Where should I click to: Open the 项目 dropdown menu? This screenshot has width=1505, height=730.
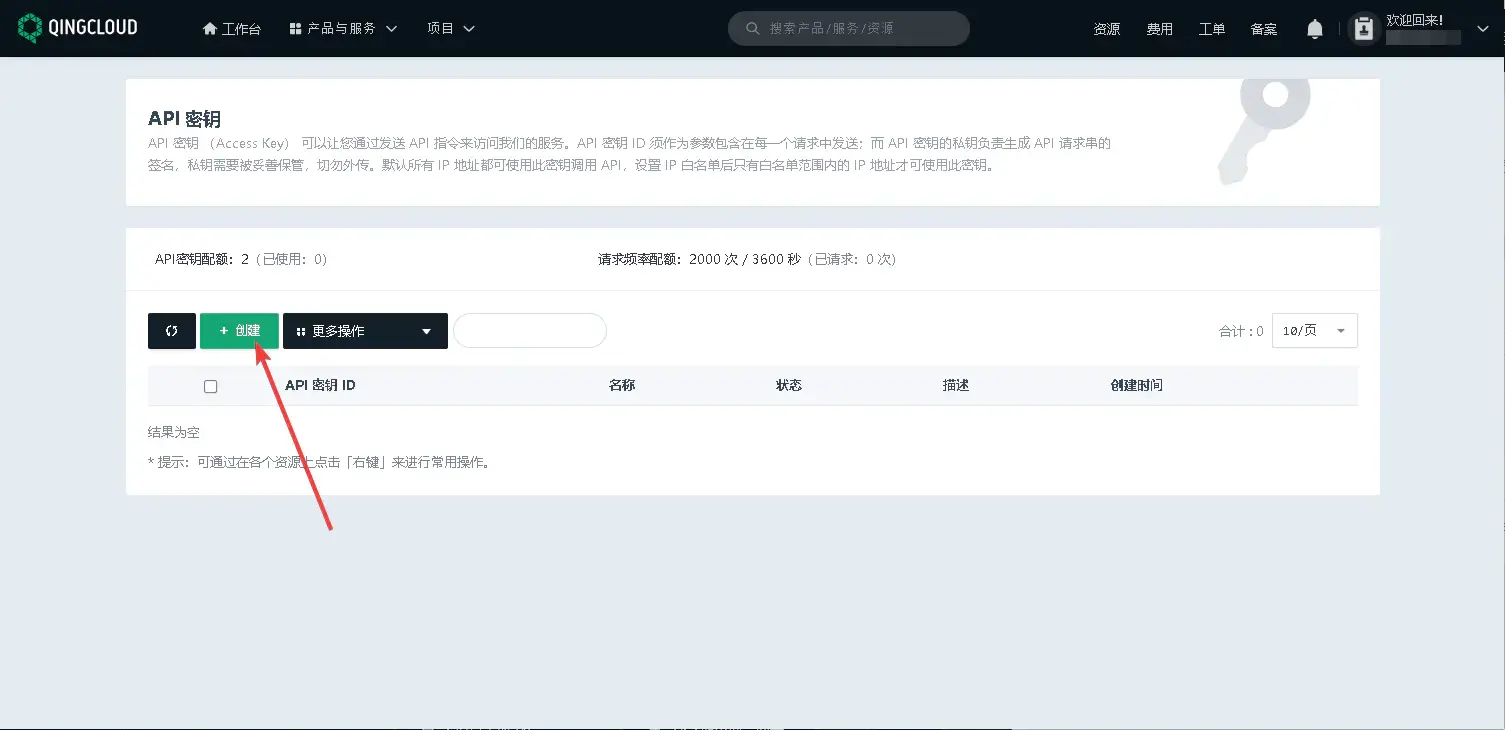tap(450, 28)
